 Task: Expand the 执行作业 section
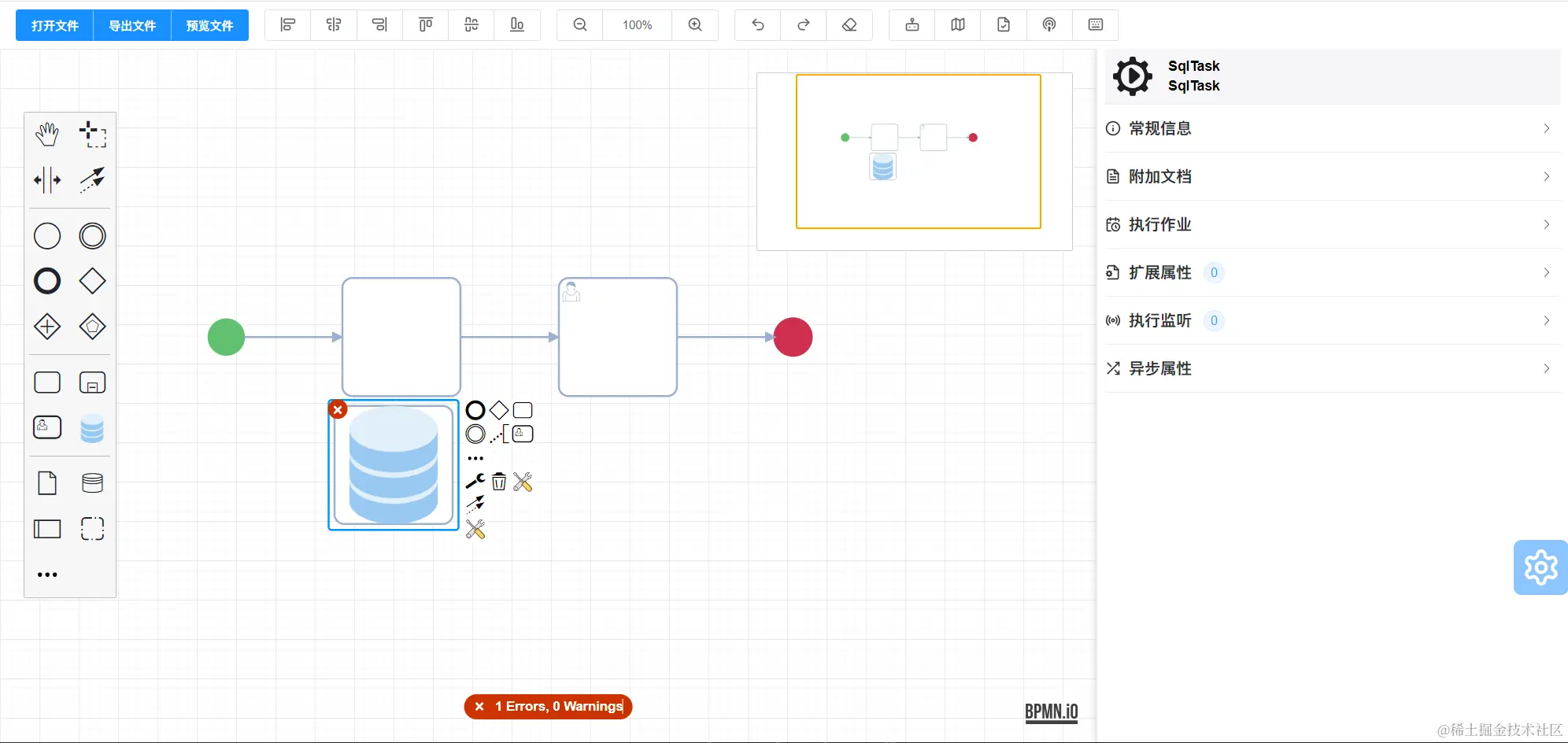pyautogui.click(x=1333, y=224)
